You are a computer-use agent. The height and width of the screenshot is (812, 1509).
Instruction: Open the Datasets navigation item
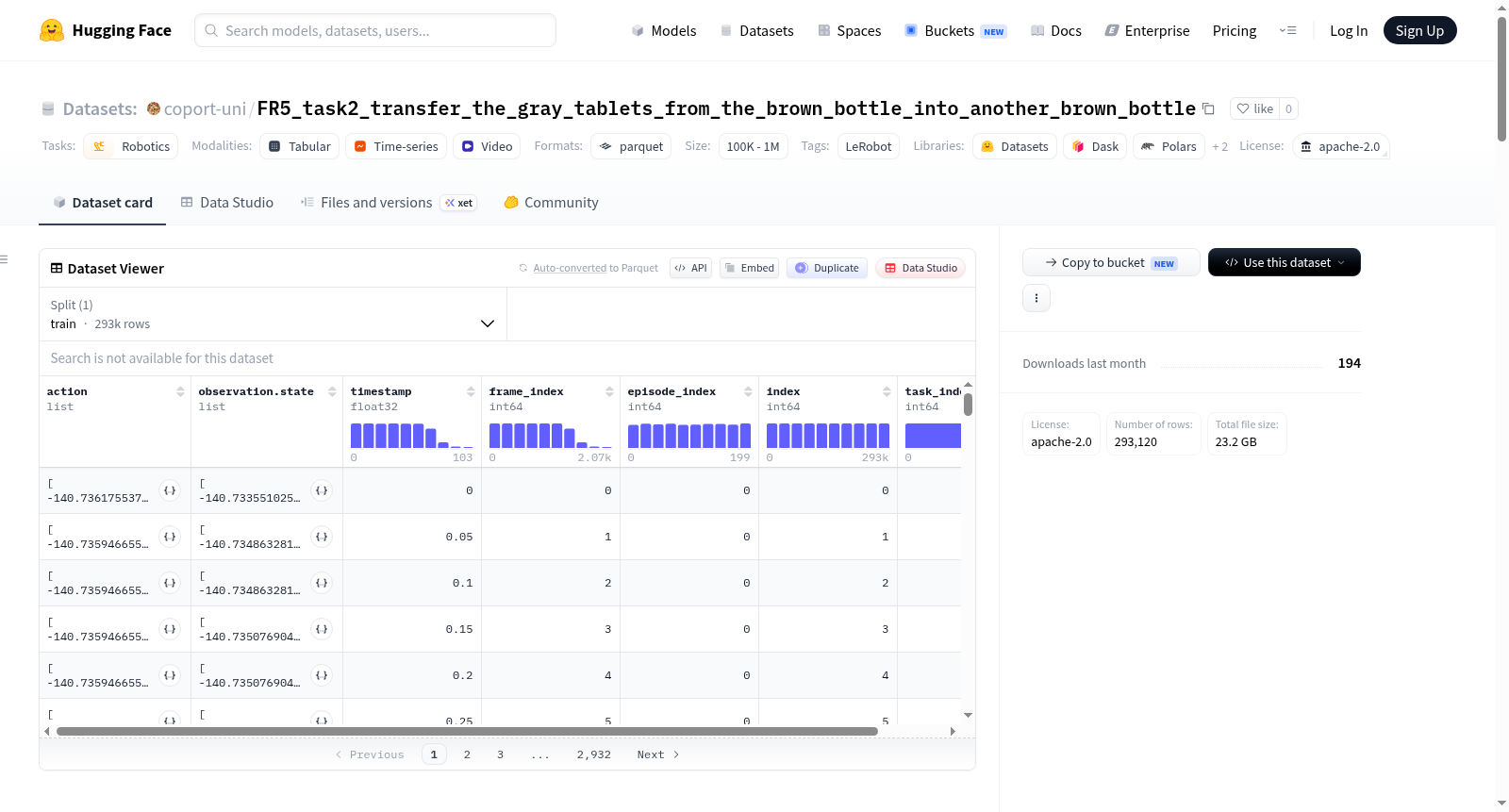coord(757,31)
